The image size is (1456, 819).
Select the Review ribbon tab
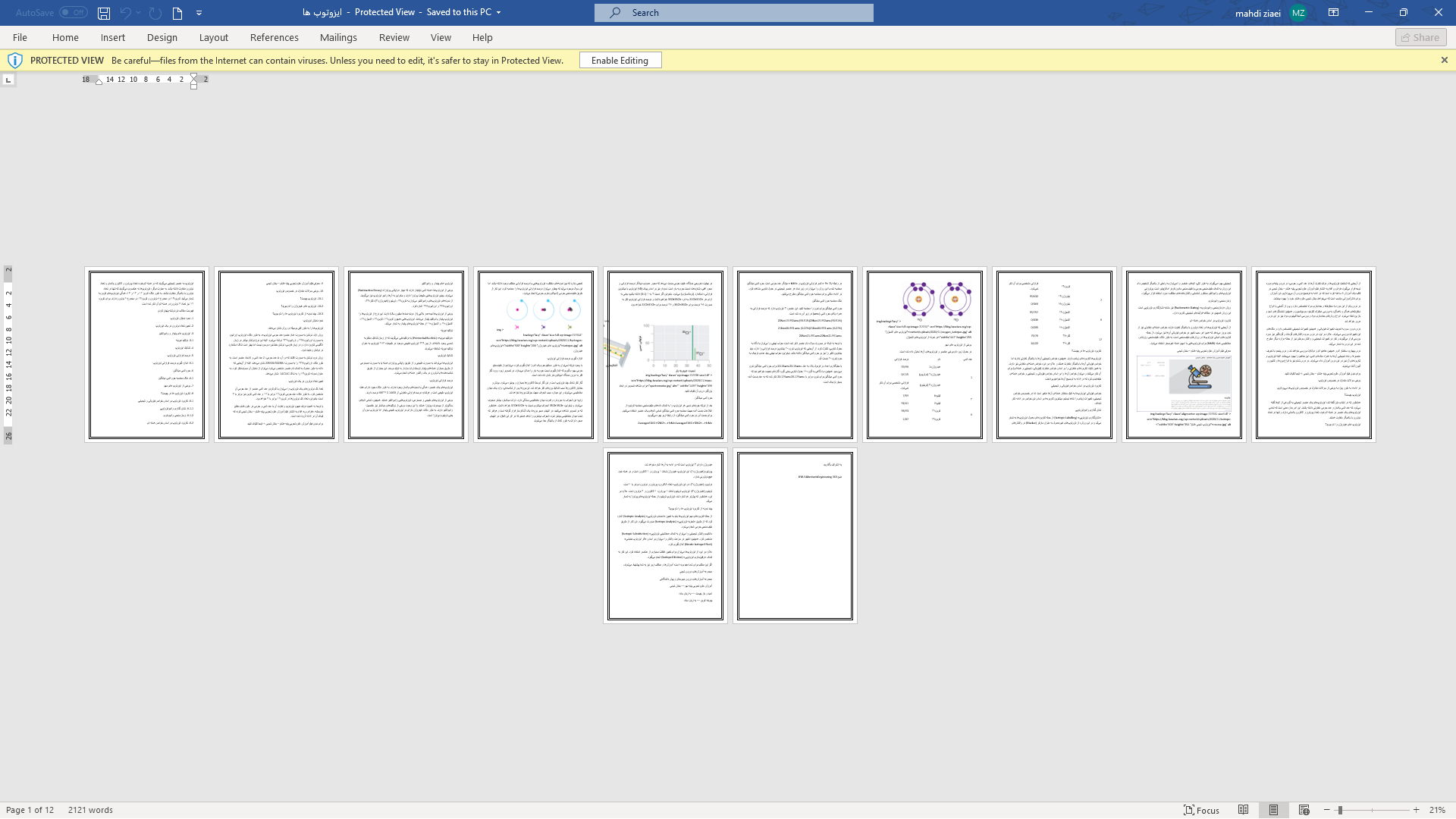point(394,37)
